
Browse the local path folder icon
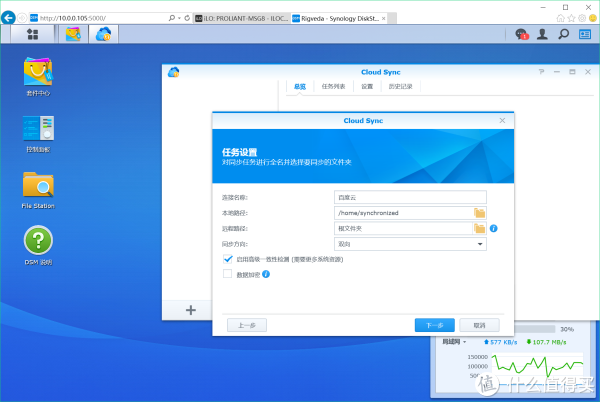(x=479, y=213)
